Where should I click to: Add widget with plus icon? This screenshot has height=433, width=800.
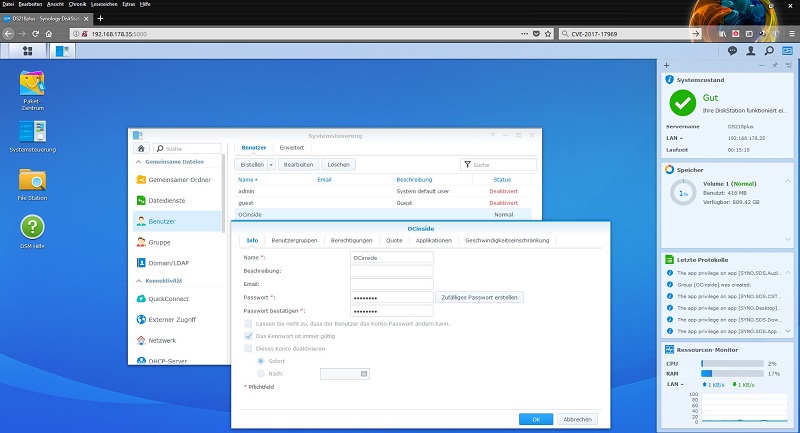(x=666, y=65)
